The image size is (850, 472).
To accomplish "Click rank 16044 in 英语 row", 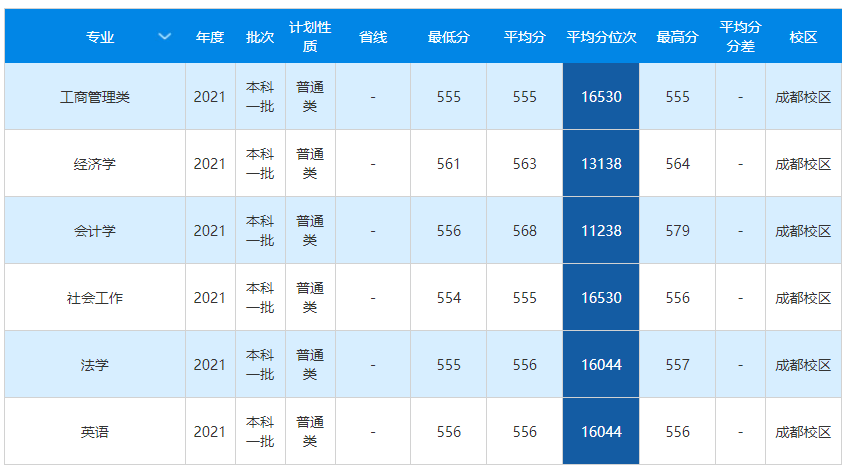I will coord(601,432).
